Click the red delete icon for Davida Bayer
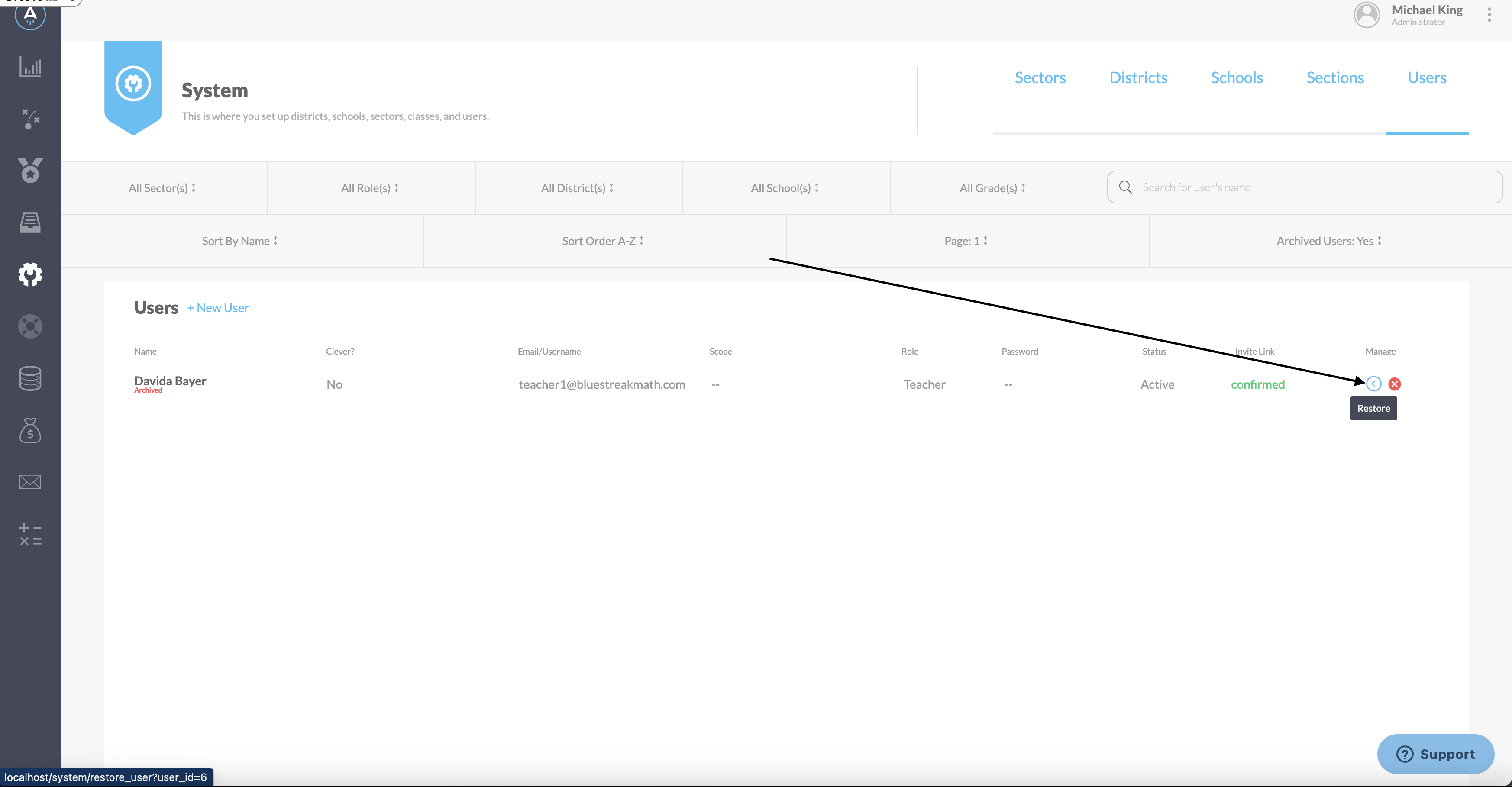Viewport: 1512px width, 787px height. point(1395,384)
